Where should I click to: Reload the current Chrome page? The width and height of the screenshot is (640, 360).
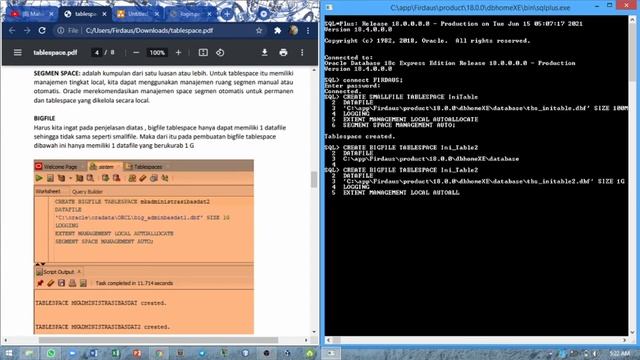tap(42, 31)
